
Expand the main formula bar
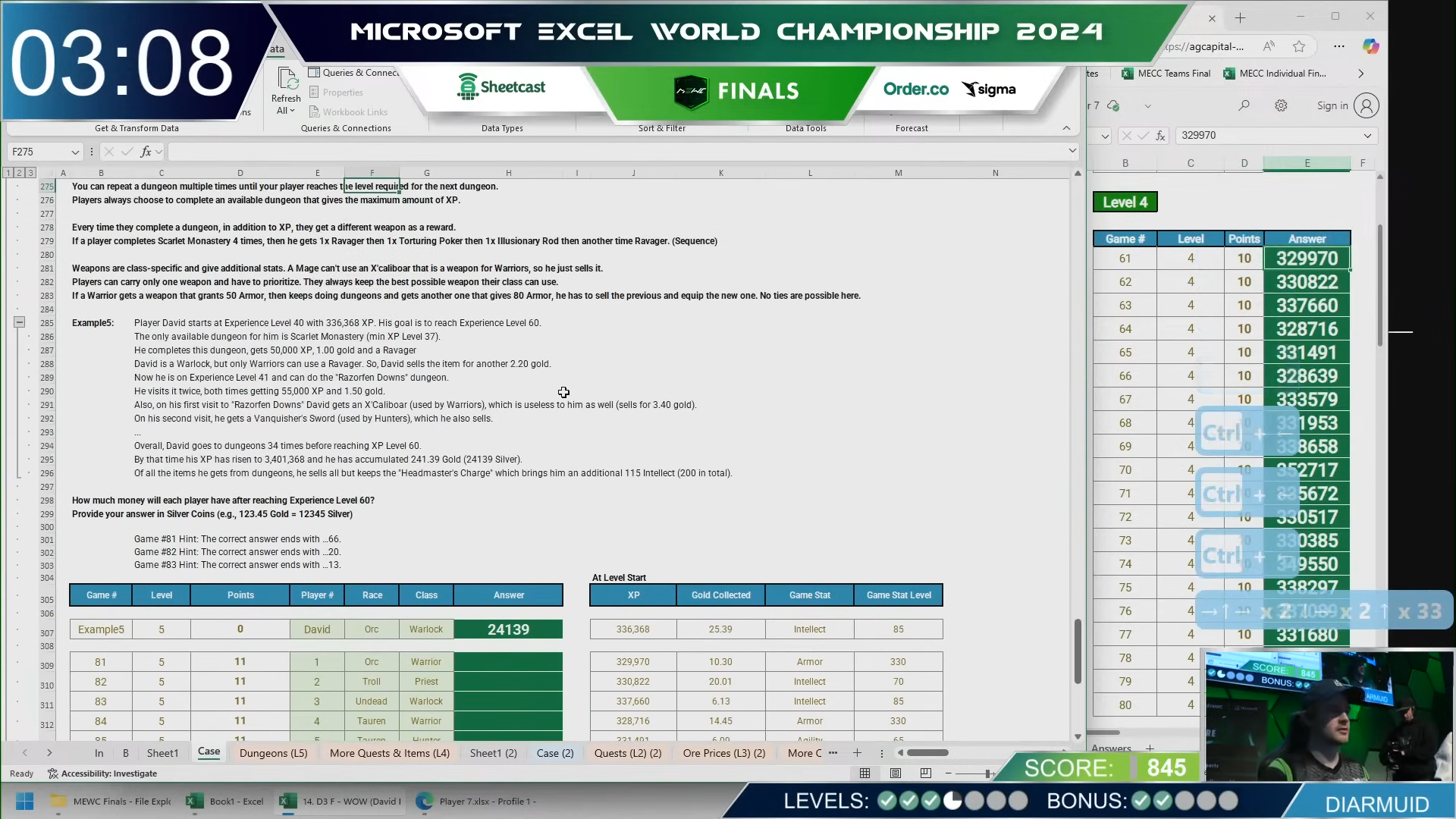tap(1072, 151)
